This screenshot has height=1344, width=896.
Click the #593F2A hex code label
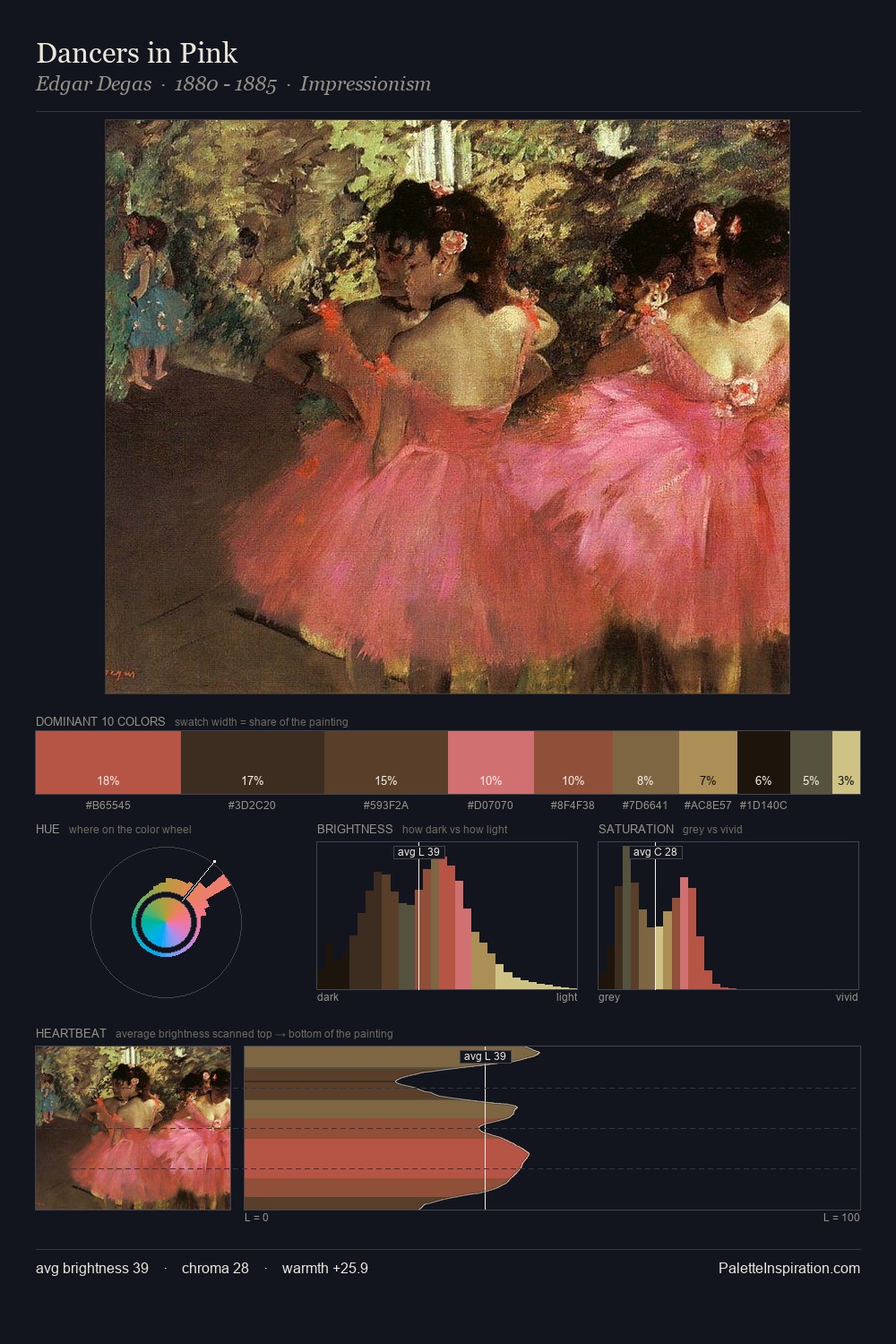coord(386,806)
